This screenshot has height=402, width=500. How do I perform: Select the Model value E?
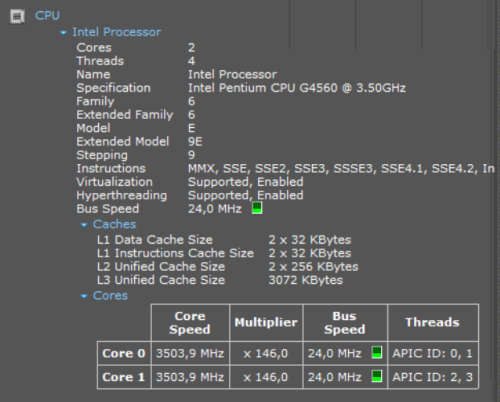click(x=192, y=128)
